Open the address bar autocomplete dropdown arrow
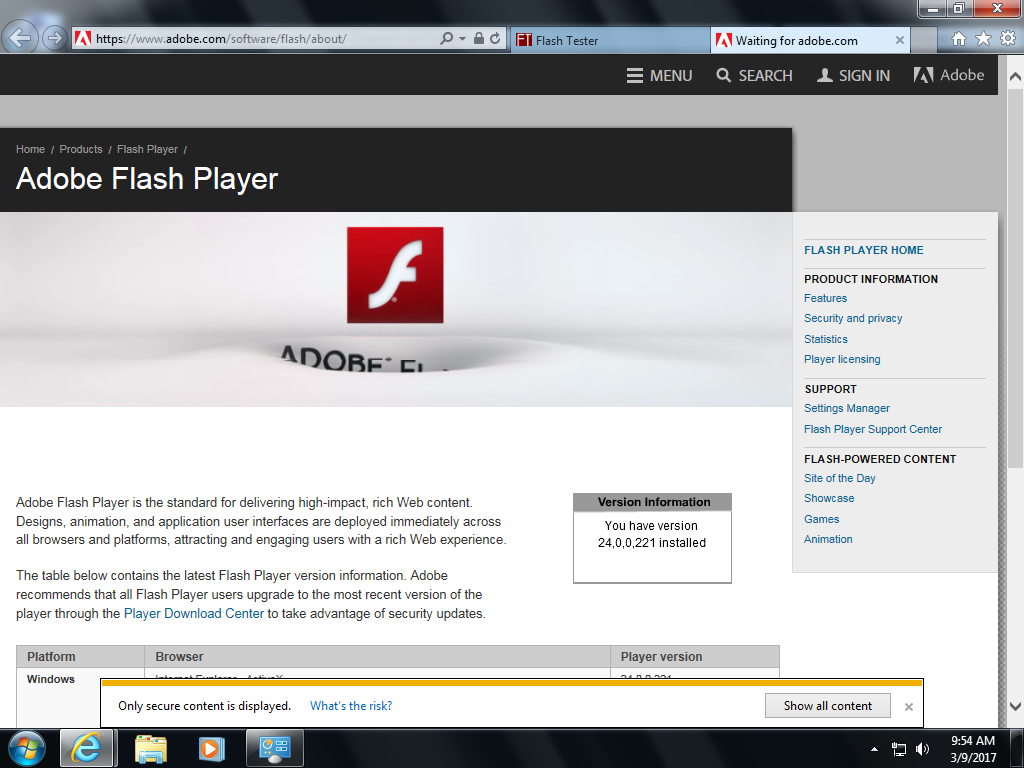Image resolution: width=1024 pixels, height=768 pixels. [462, 39]
